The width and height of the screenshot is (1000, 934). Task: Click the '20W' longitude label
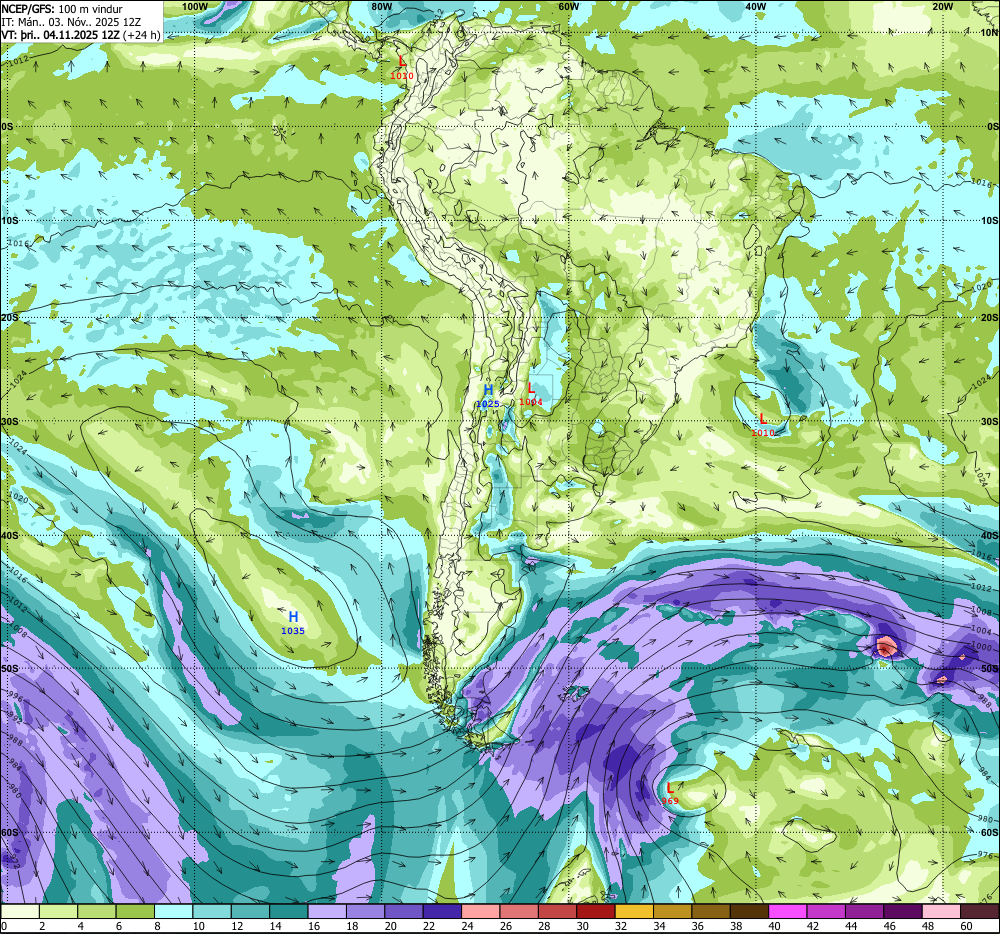click(943, 6)
